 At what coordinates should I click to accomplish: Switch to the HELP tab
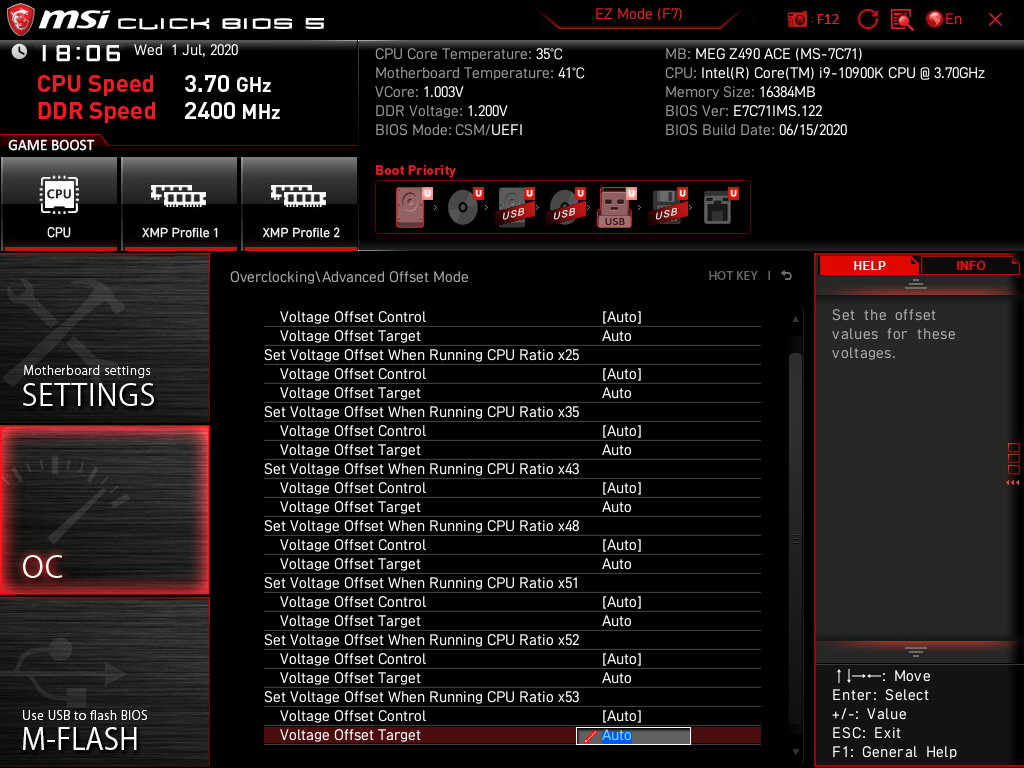click(x=869, y=265)
